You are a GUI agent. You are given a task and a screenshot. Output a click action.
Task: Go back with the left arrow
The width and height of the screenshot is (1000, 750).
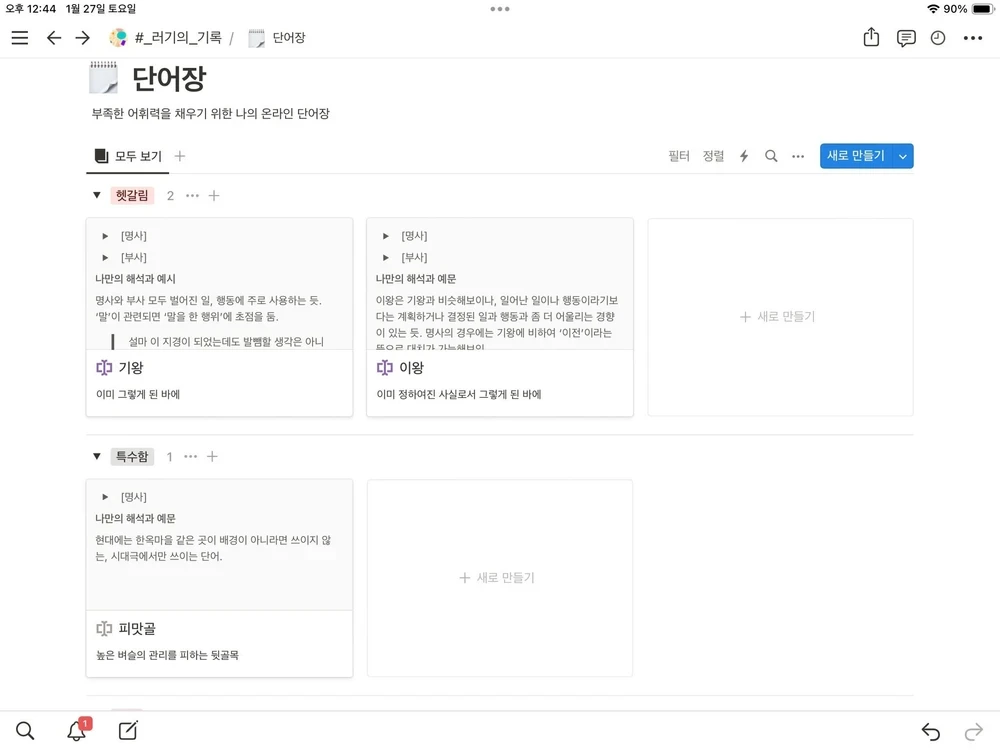click(x=54, y=38)
